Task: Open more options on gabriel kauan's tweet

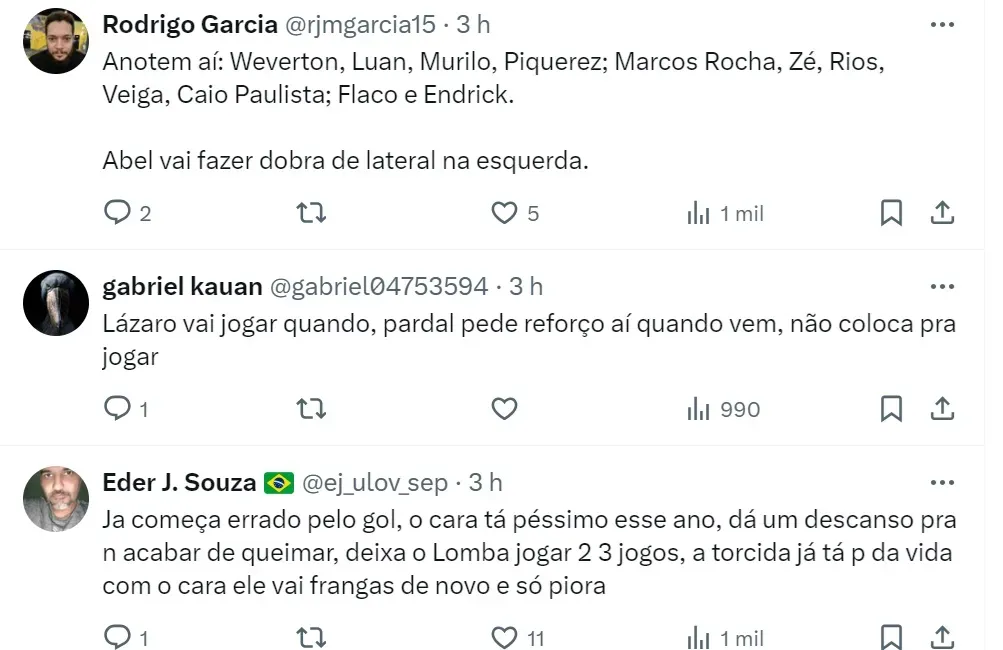Action: pyautogui.click(x=942, y=286)
